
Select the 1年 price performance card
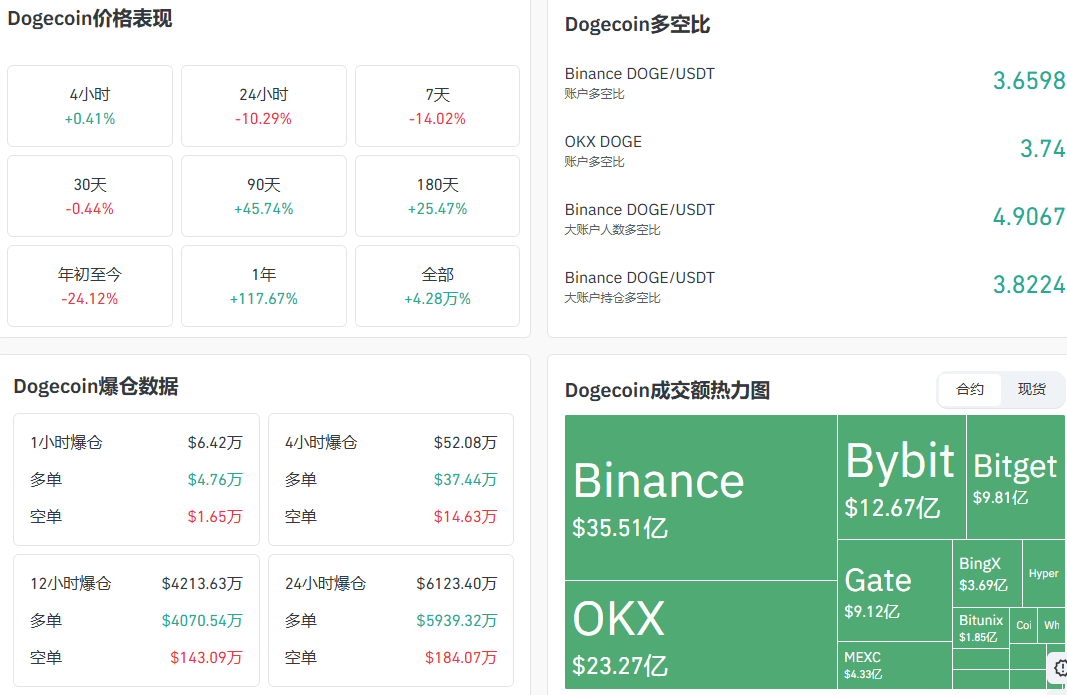click(264, 286)
